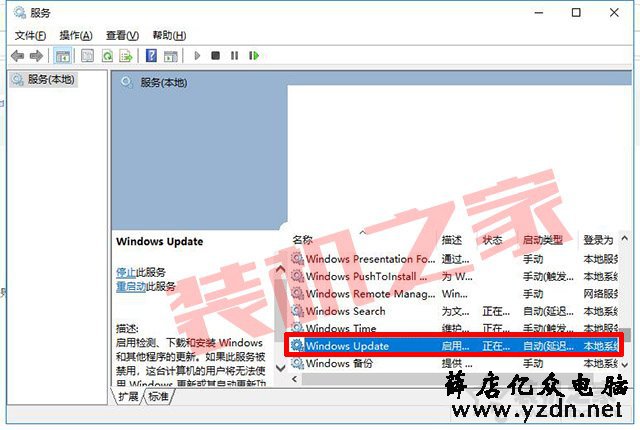Image resolution: width=640 pixels, height=430 pixels.
Task: Click the description pane scroll-up arrow
Action: click(280, 269)
